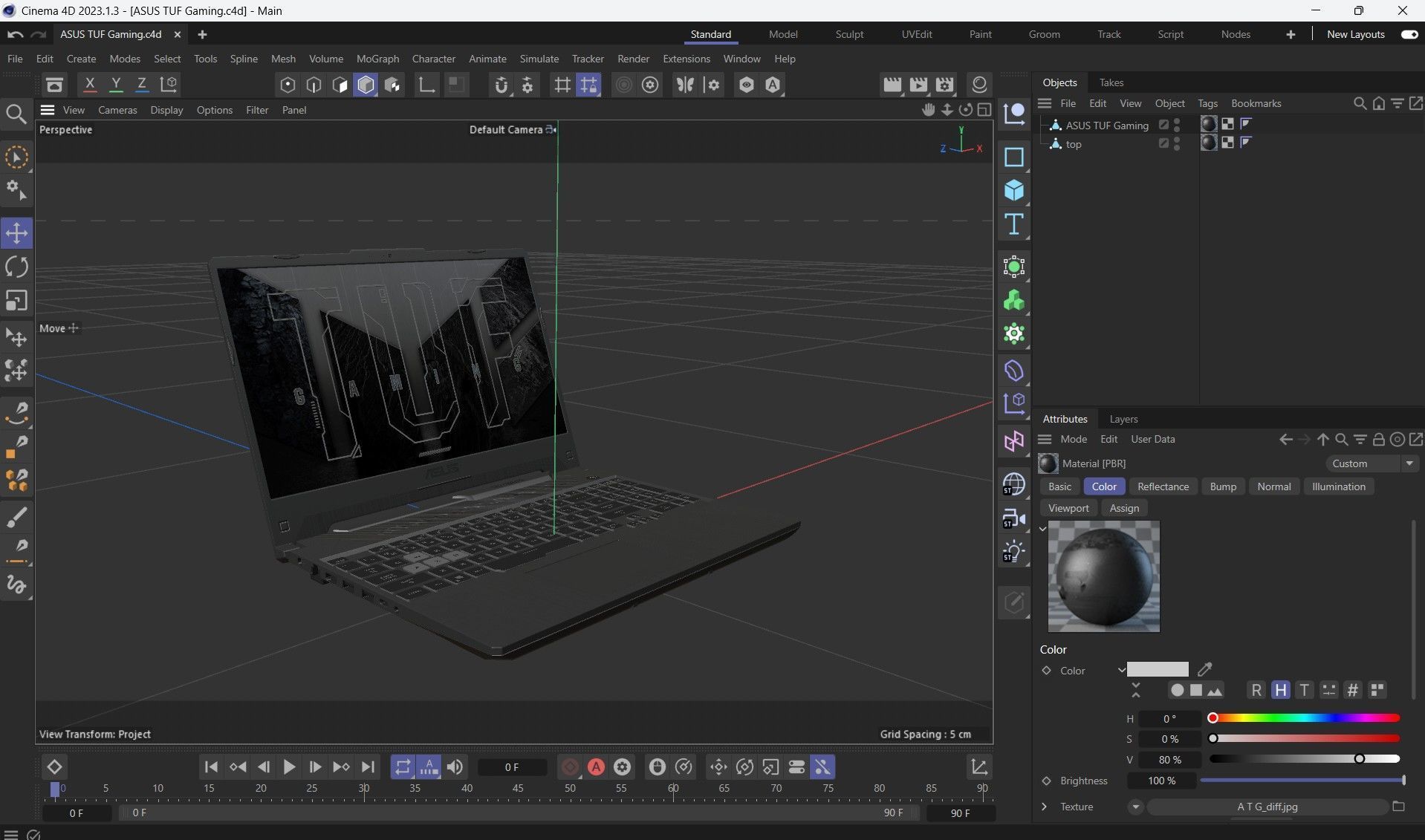The width and height of the screenshot is (1425, 840).
Task: Collapse the color chooser arrows
Action: pyautogui.click(x=1135, y=690)
